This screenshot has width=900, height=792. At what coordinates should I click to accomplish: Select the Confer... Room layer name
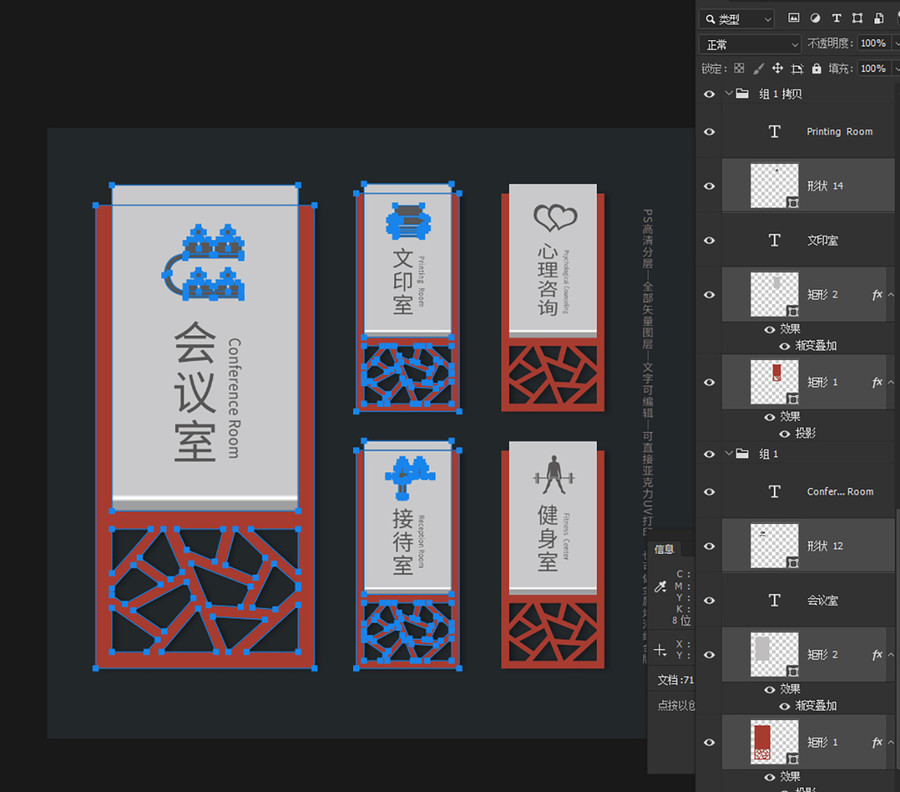840,492
